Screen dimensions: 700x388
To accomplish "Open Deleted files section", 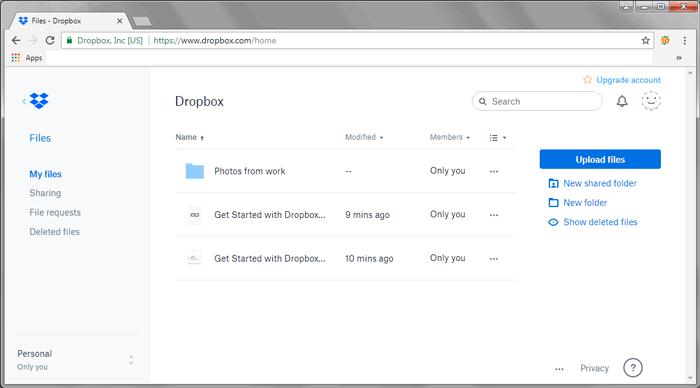I will click(54, 232).
